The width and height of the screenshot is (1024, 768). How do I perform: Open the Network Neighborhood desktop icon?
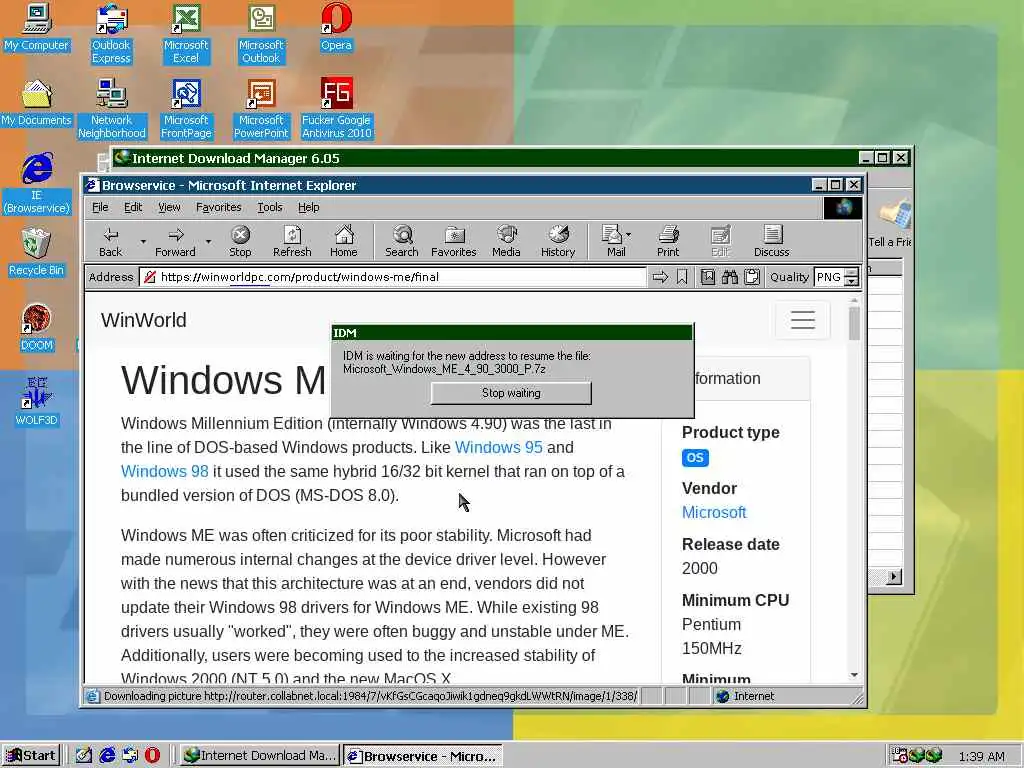click(112, 108)
